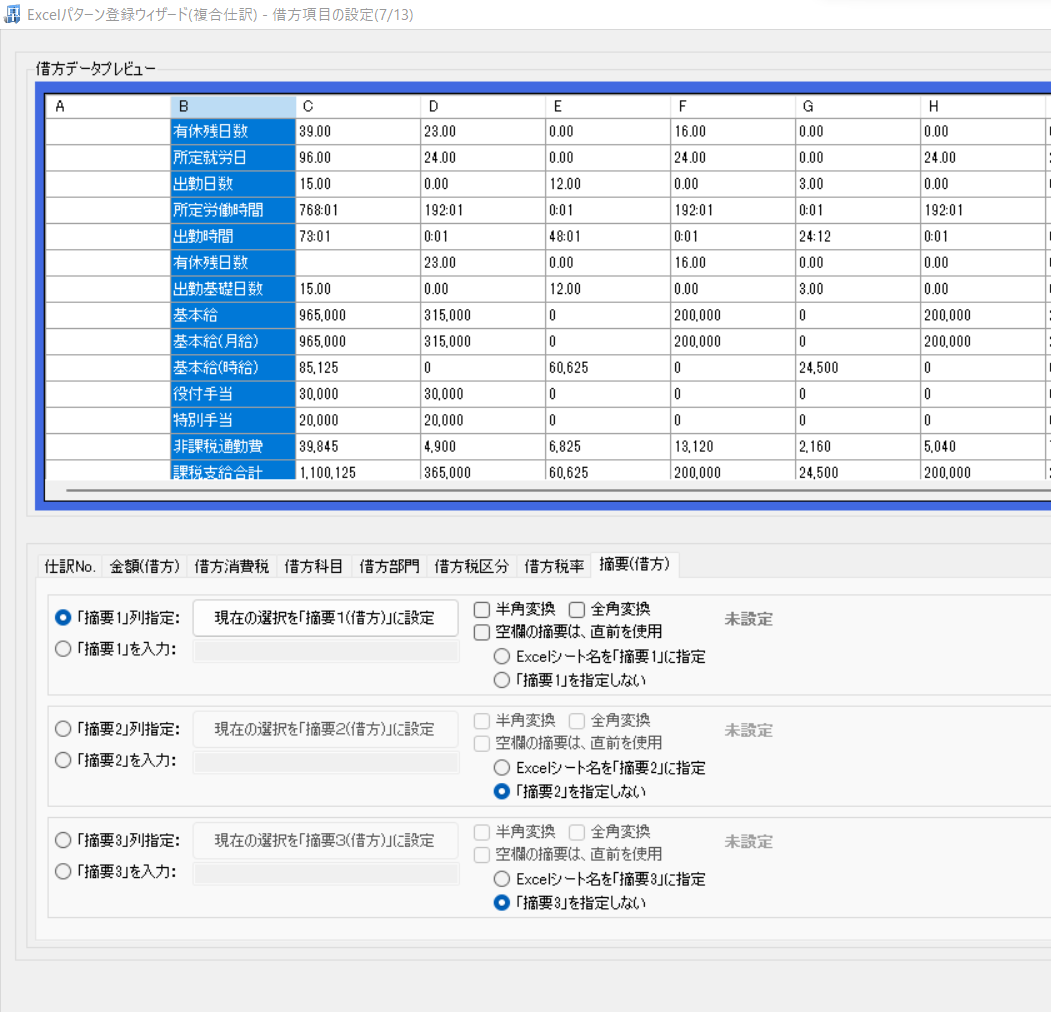
Task: Click the 基本給(時給) cell
Action: point(233,367)
